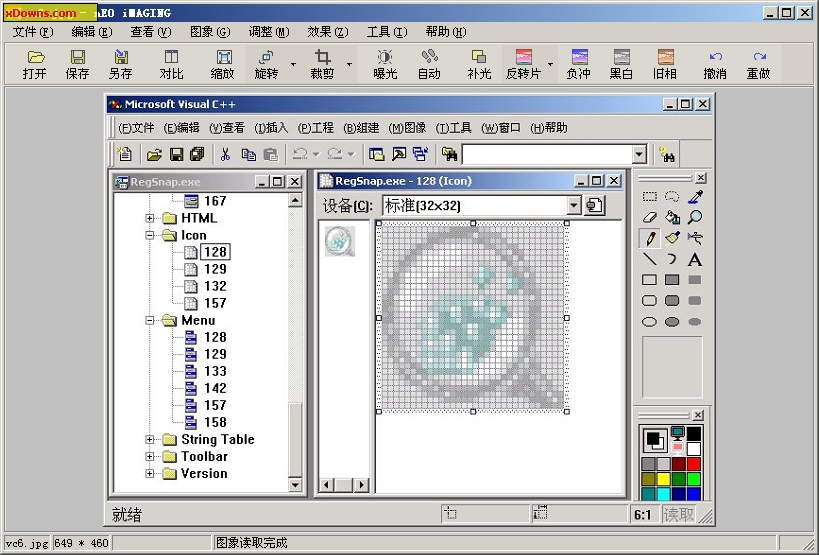Apply the 补光 (Fill light) effect
The image size is (819, 555).
(479, 64)
